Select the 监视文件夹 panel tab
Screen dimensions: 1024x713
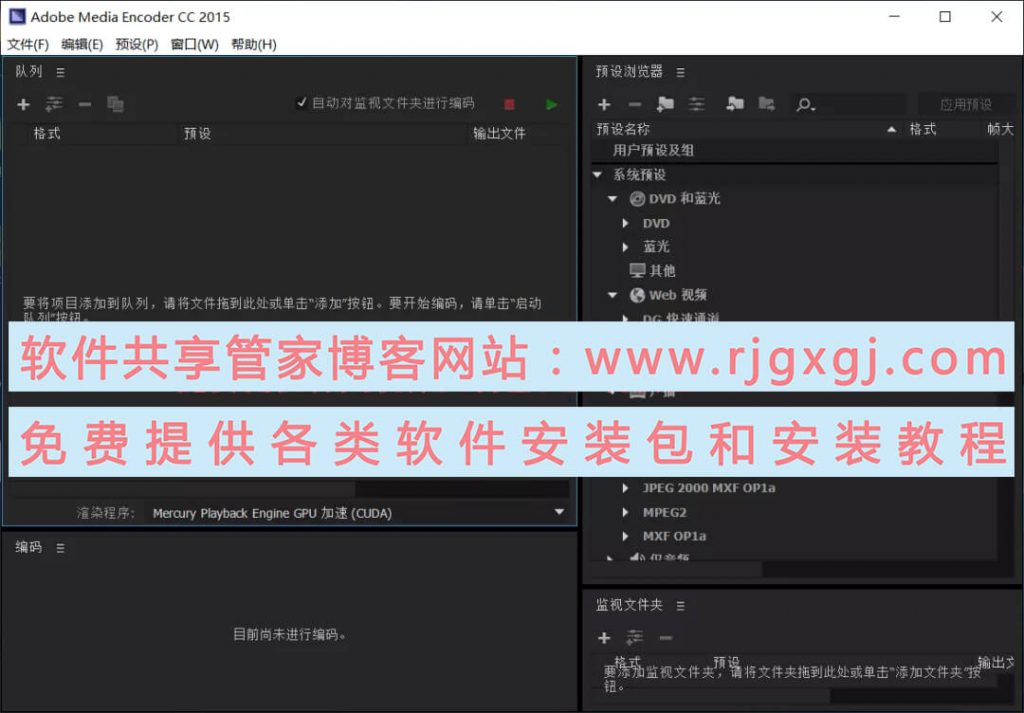tap(629, 605)
